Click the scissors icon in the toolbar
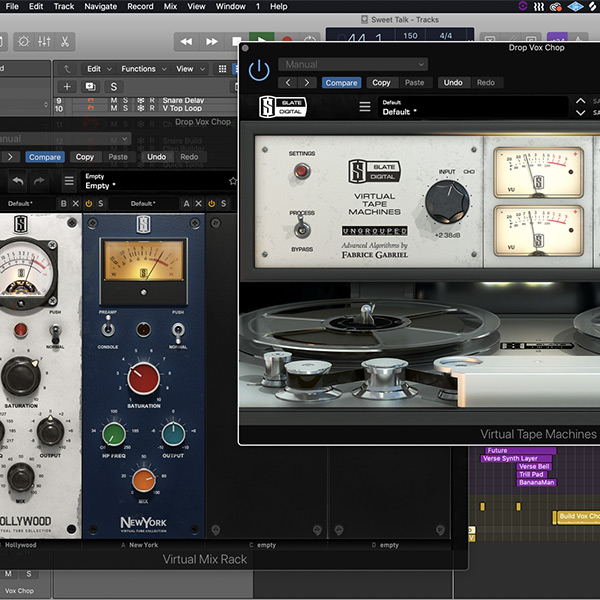Viewport: 600px width, 600px height. tap(64, 42)
